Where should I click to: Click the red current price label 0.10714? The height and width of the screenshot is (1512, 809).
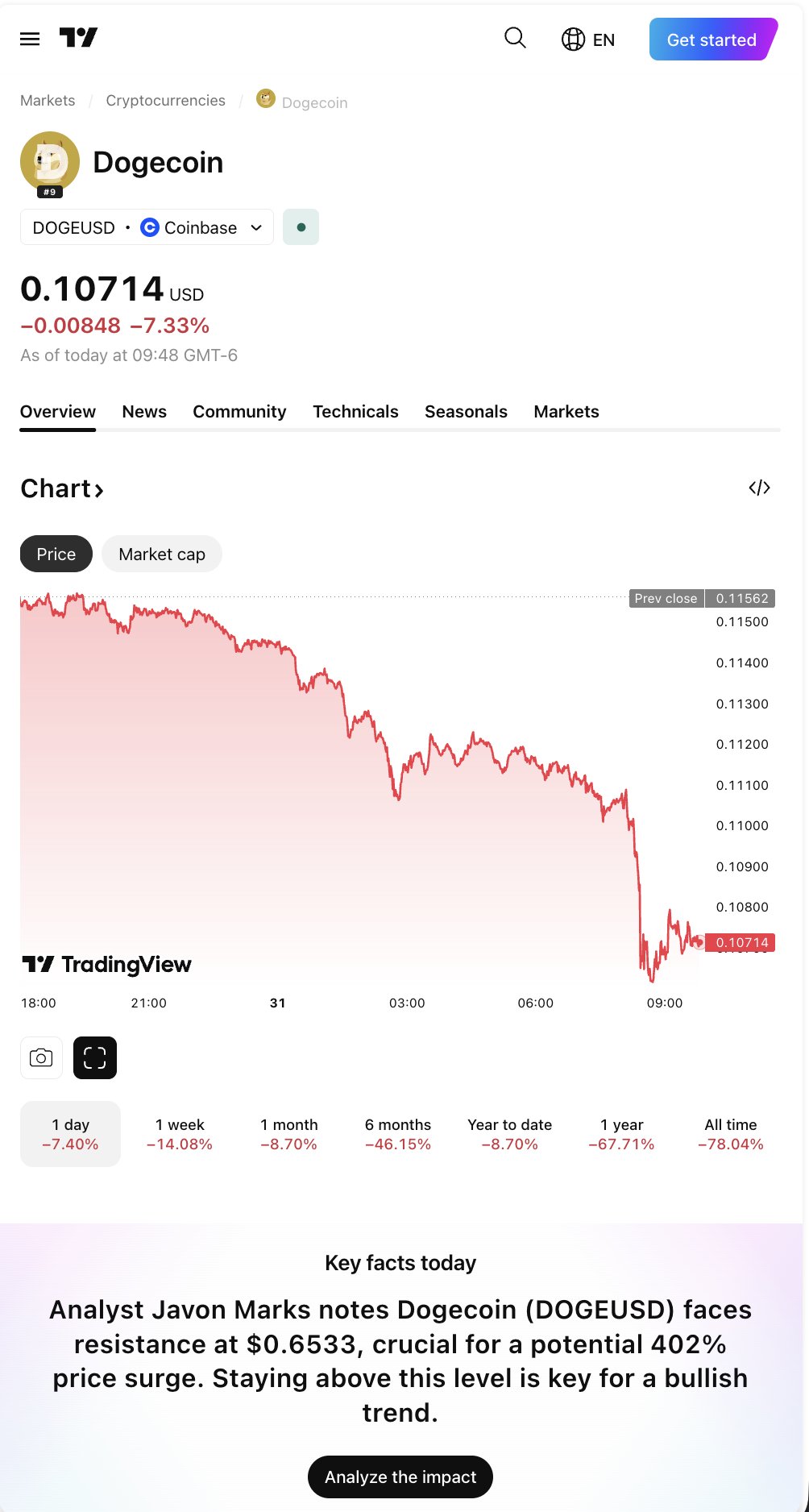click(x=741, y=942)
